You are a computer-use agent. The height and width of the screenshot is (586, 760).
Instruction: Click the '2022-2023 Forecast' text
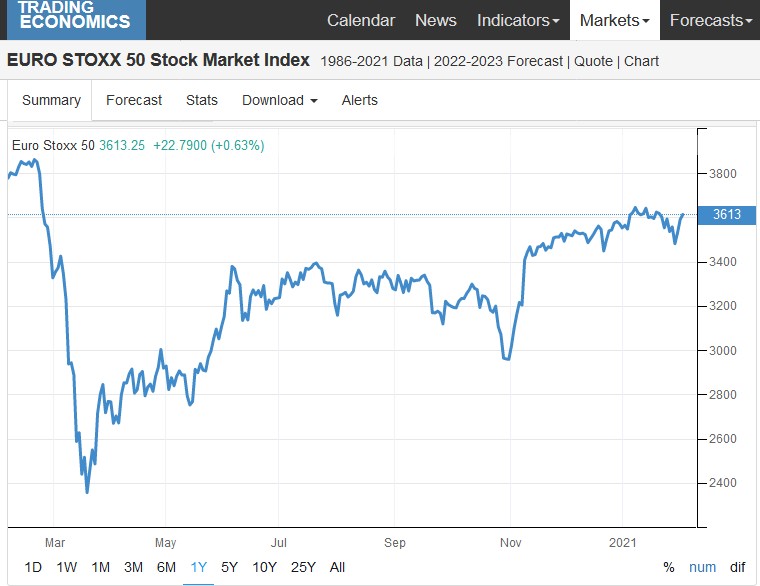click(498, 61)
